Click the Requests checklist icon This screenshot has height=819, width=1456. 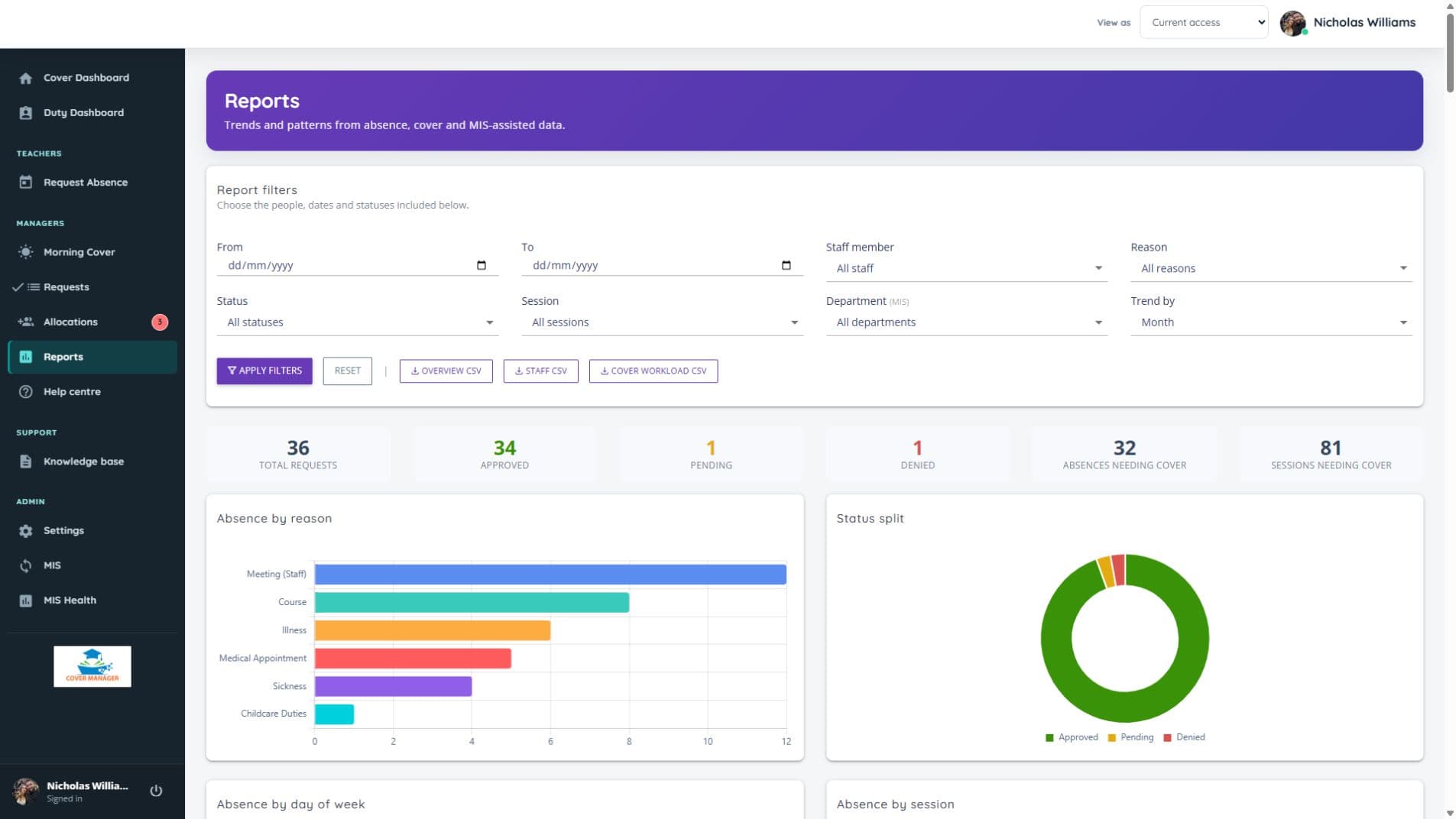25,287
